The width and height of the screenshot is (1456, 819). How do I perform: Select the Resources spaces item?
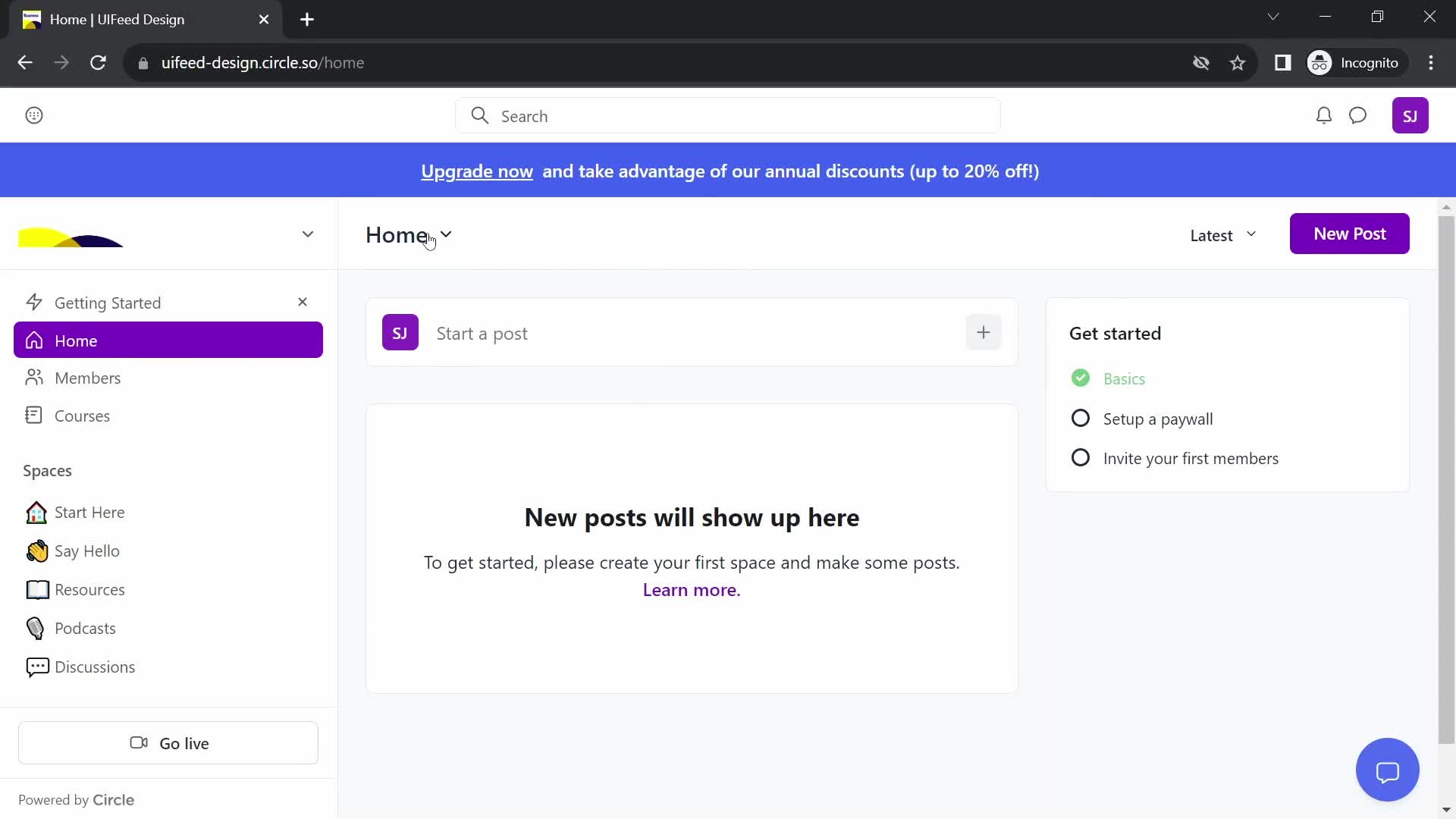tap(90, 589)
